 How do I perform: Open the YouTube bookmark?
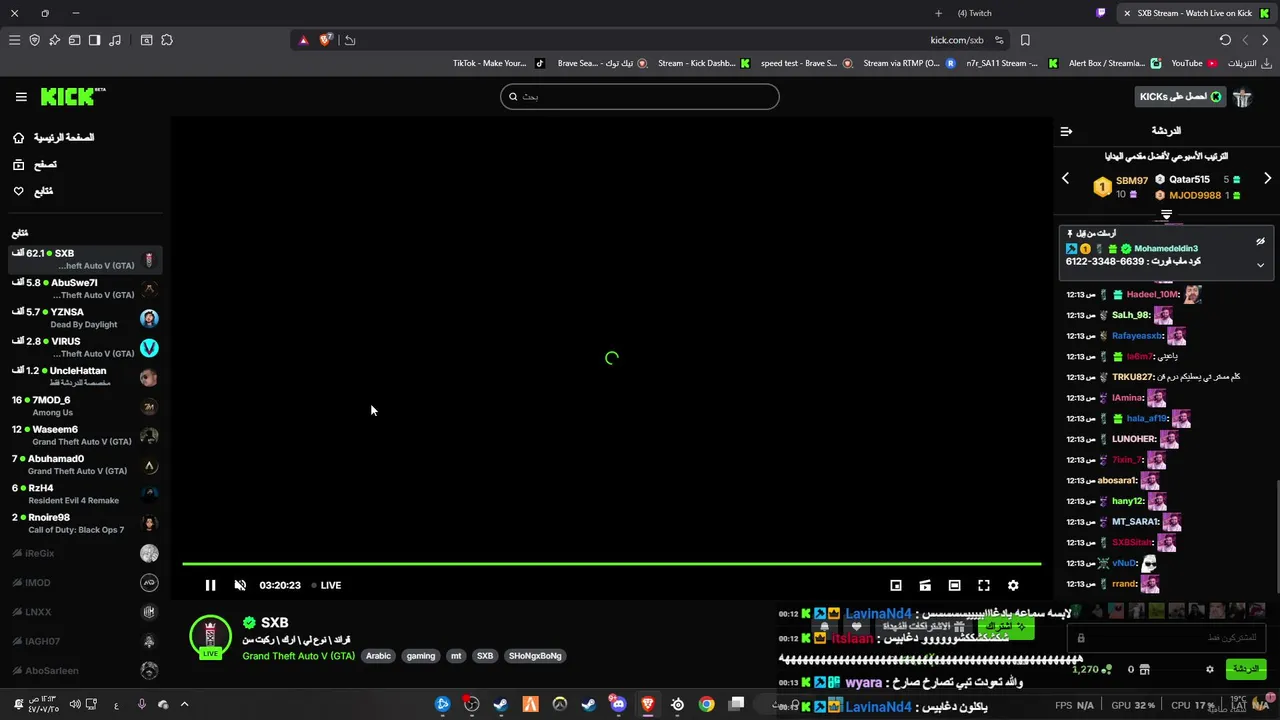(x=1194, y=63)
